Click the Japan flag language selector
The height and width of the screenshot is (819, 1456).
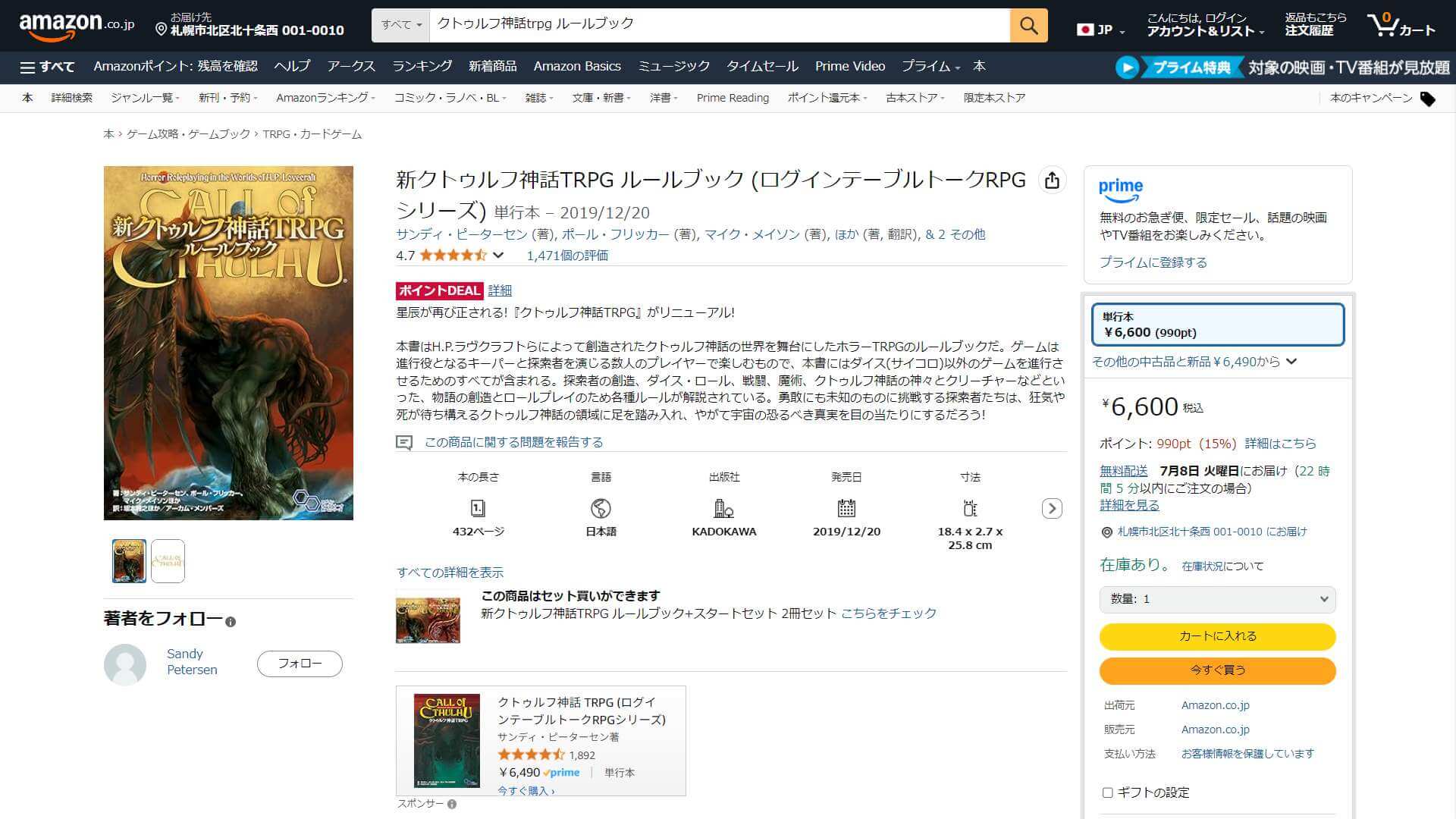point(1100,30)
